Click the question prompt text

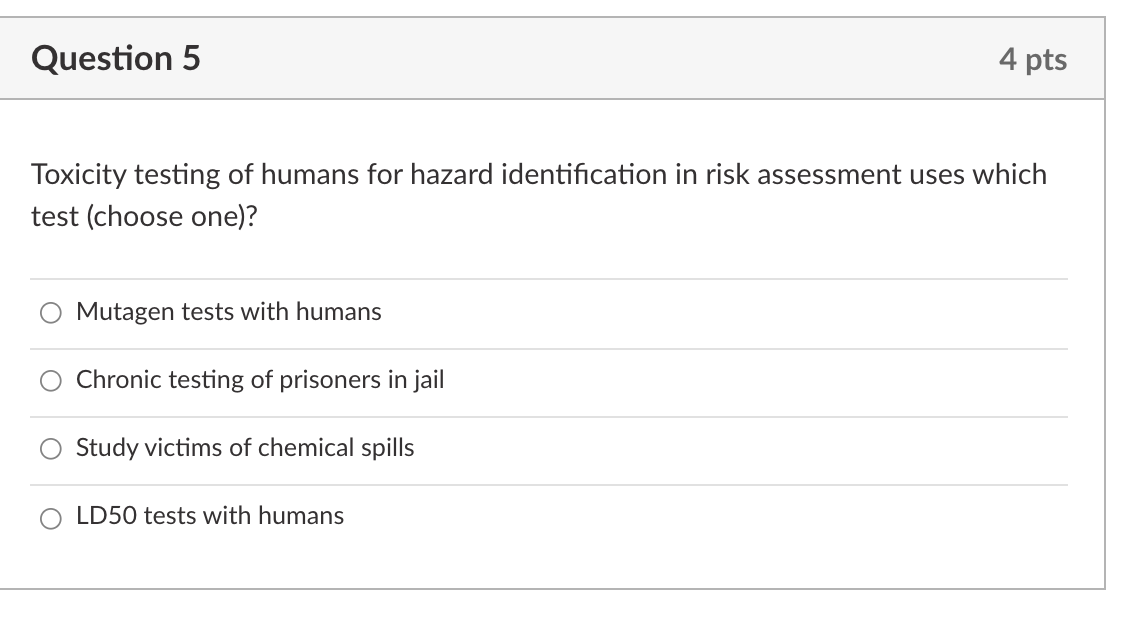pyautogui.click(x=538, y=194)
